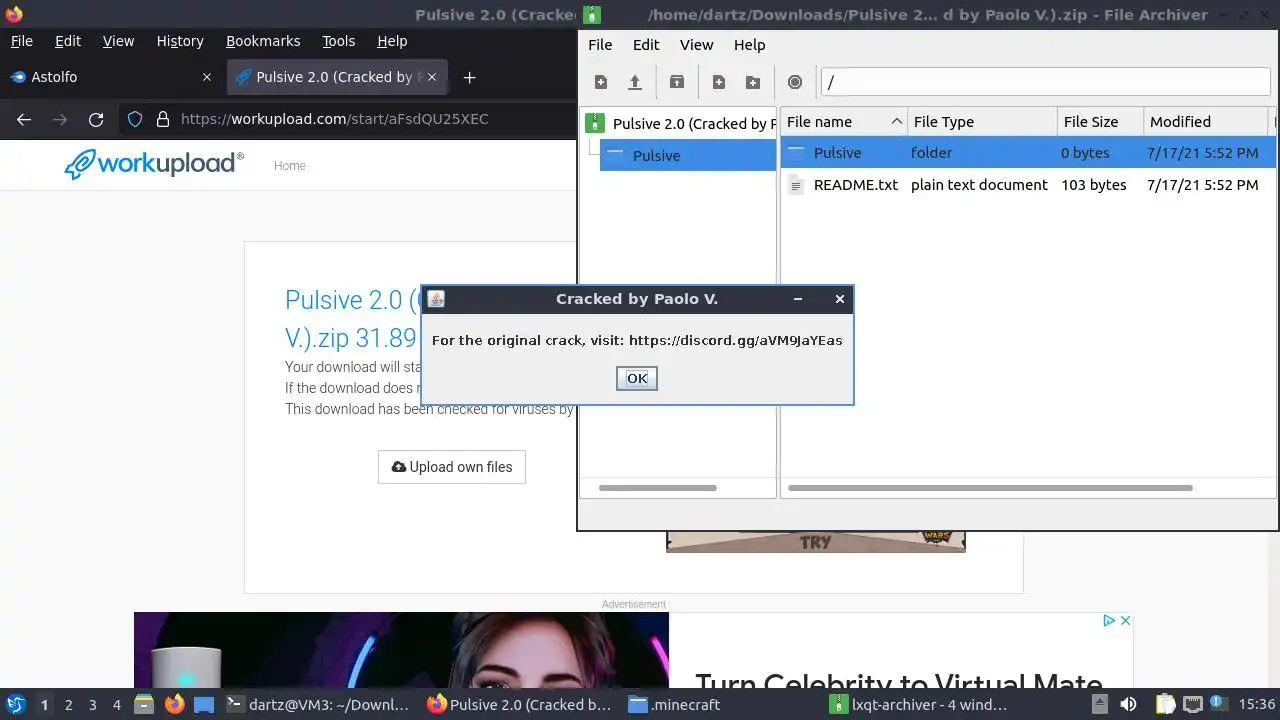
Task: Click the volume speaker tray icon
Action: pos(1128,704)
